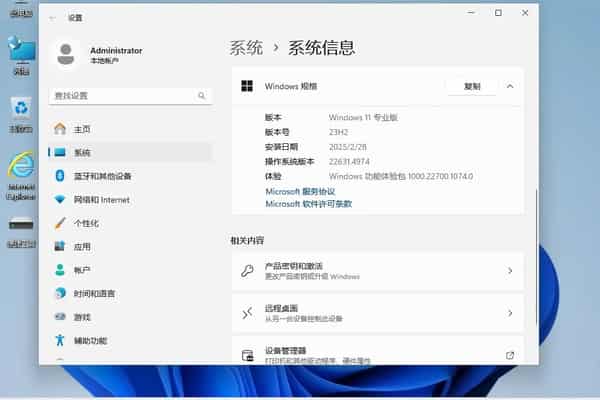Open 帐户 settings page
Screen dimensions: 600x400
pos(130,270)
